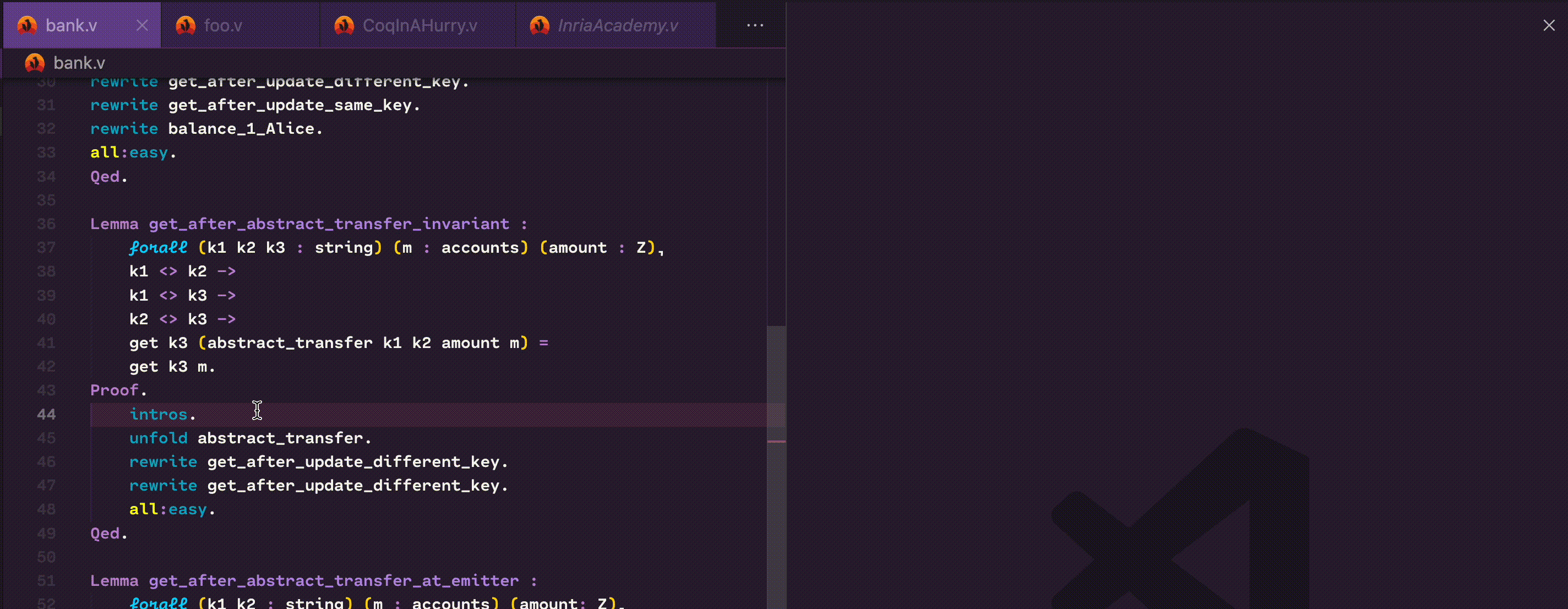The height and width of the screenshot is (609, 1568).
Task: Close the bank.v editor tab
Action: coord(142,25)
